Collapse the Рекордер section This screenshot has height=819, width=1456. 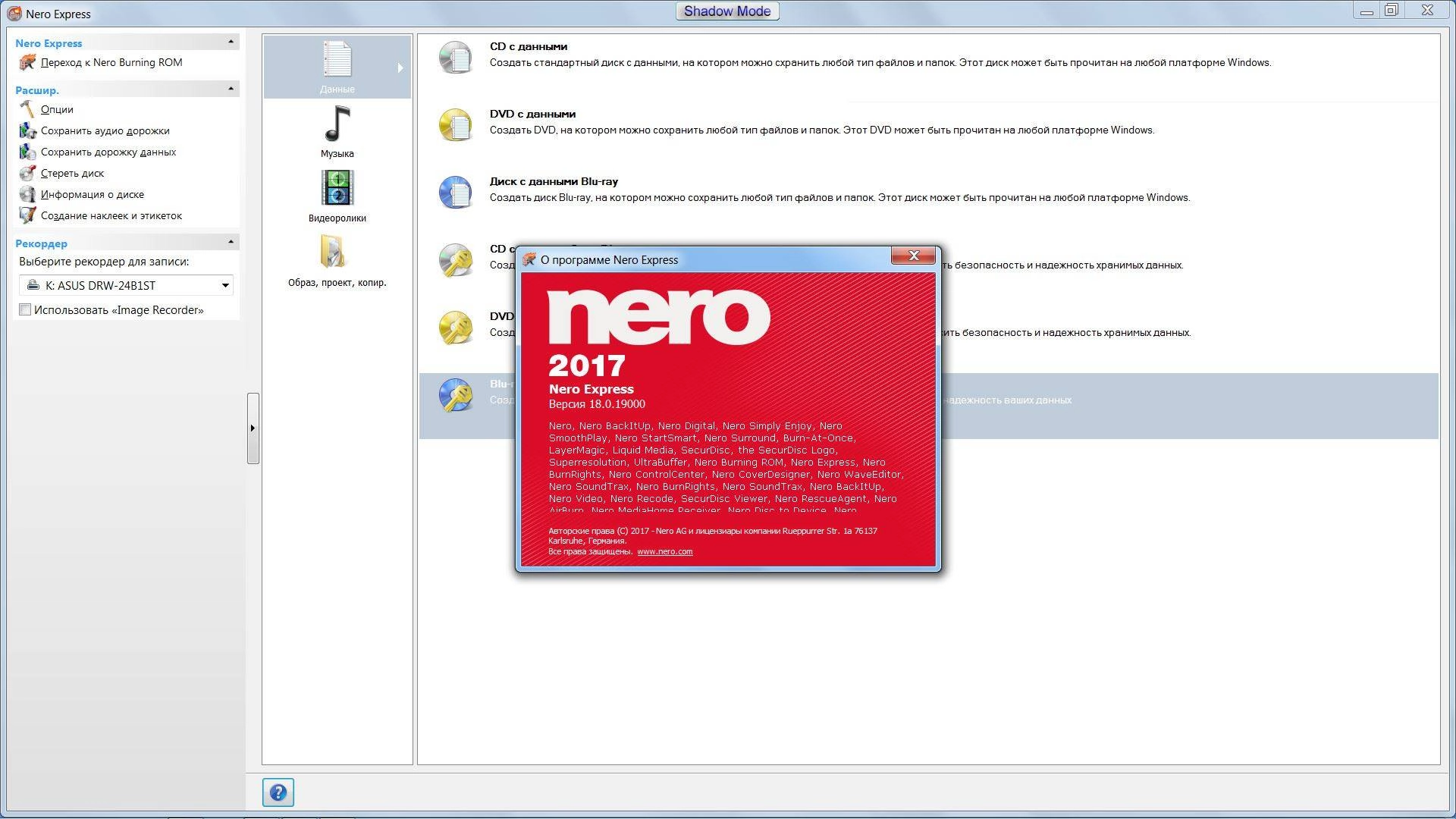click(x=231, y=242)
